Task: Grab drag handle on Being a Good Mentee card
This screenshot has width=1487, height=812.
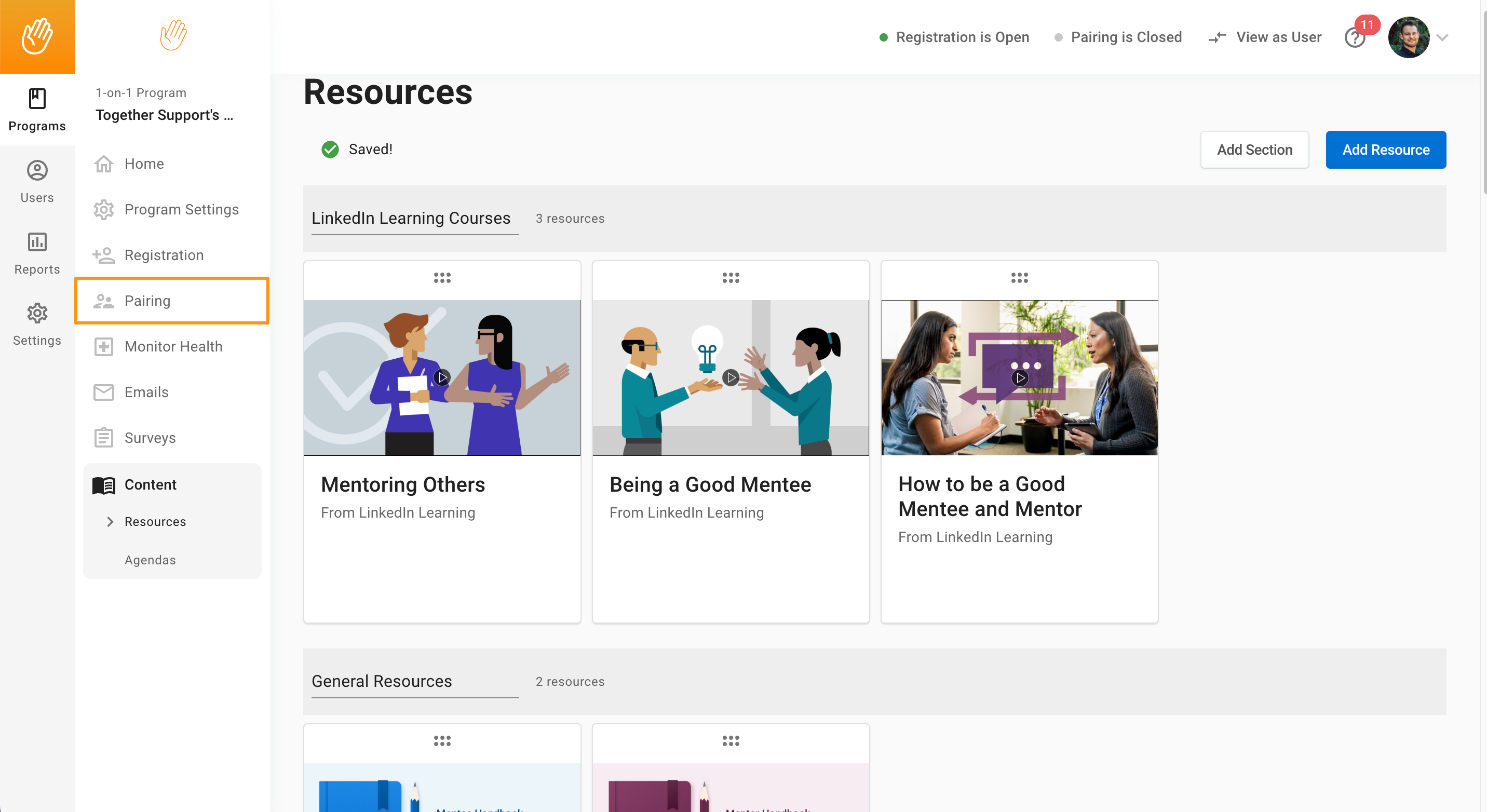Action: (x=731, y=278)
